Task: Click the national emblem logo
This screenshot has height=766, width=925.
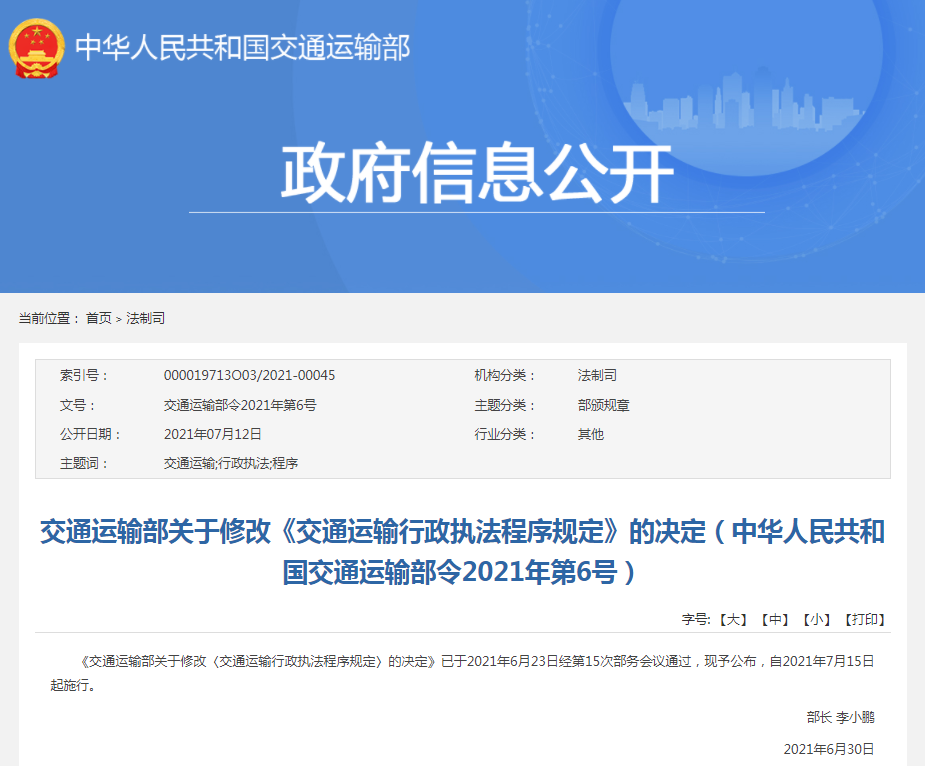Action: [36, 46]
